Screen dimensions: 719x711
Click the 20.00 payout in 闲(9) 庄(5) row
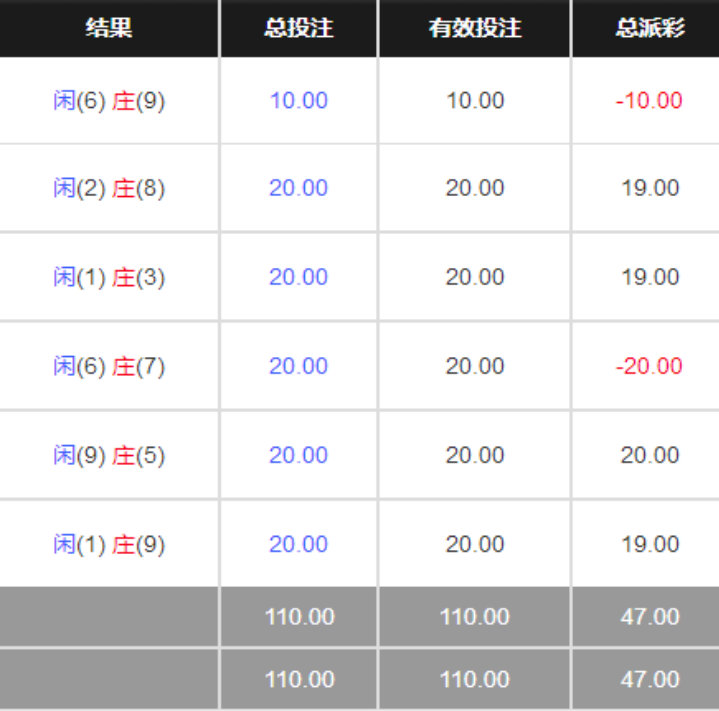[650, 455]
